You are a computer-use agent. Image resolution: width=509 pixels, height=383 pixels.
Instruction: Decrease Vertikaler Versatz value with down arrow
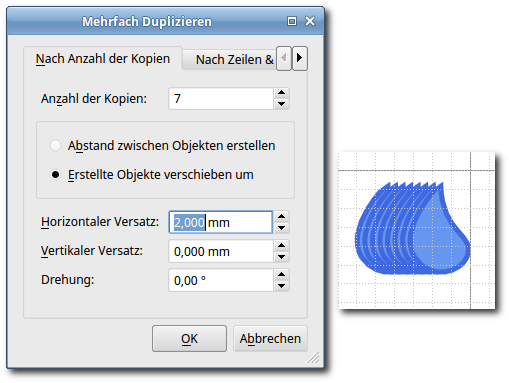[x=281, y=257]
